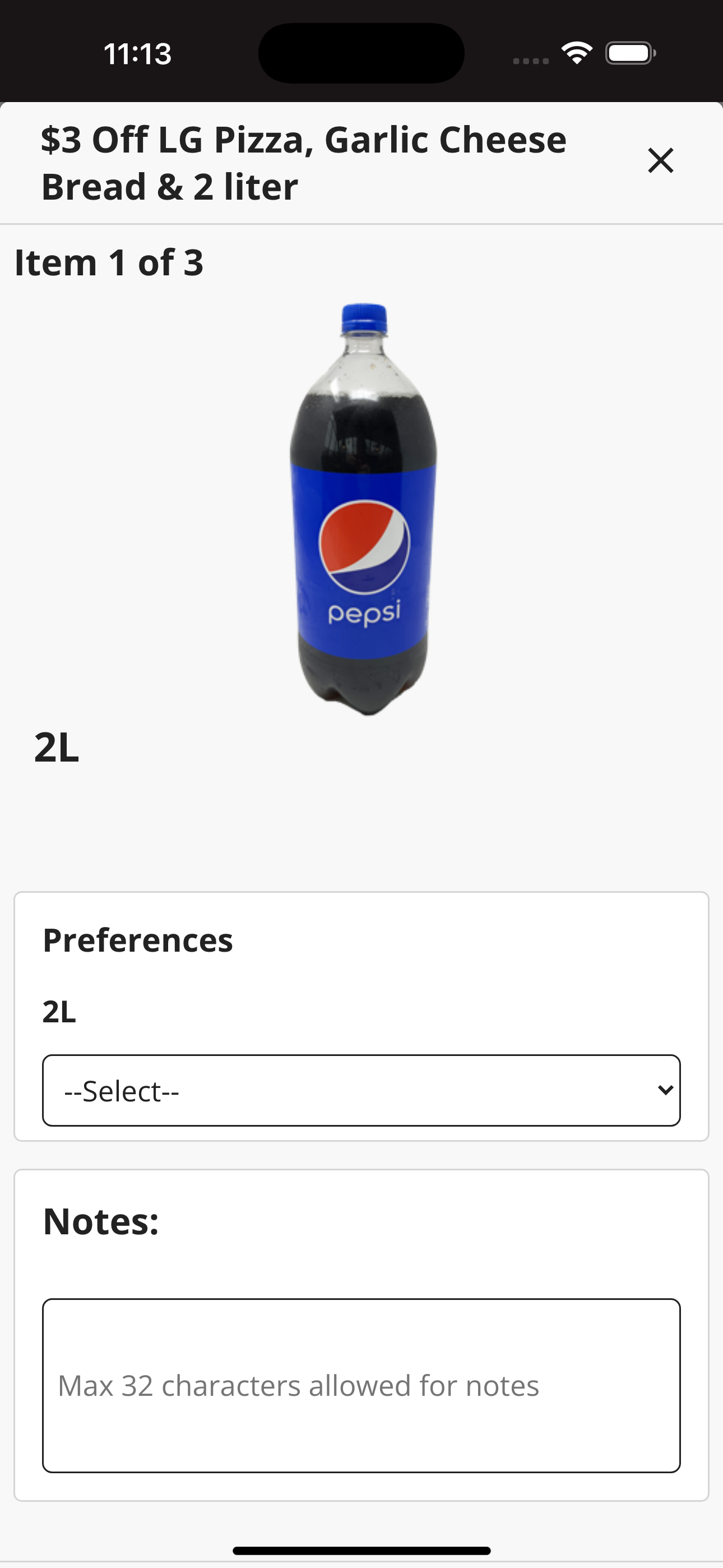
Task: Tap the bold 2L product name under image
Action: pyautogui.click(x=57, y=748)
